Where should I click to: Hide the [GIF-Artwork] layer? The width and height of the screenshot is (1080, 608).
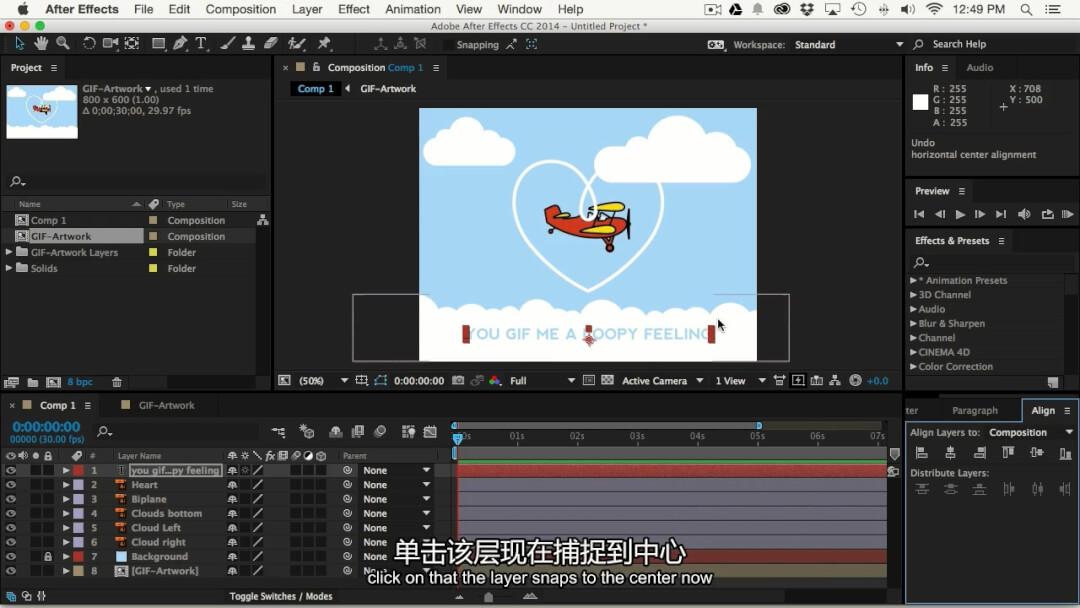(10, 571)
